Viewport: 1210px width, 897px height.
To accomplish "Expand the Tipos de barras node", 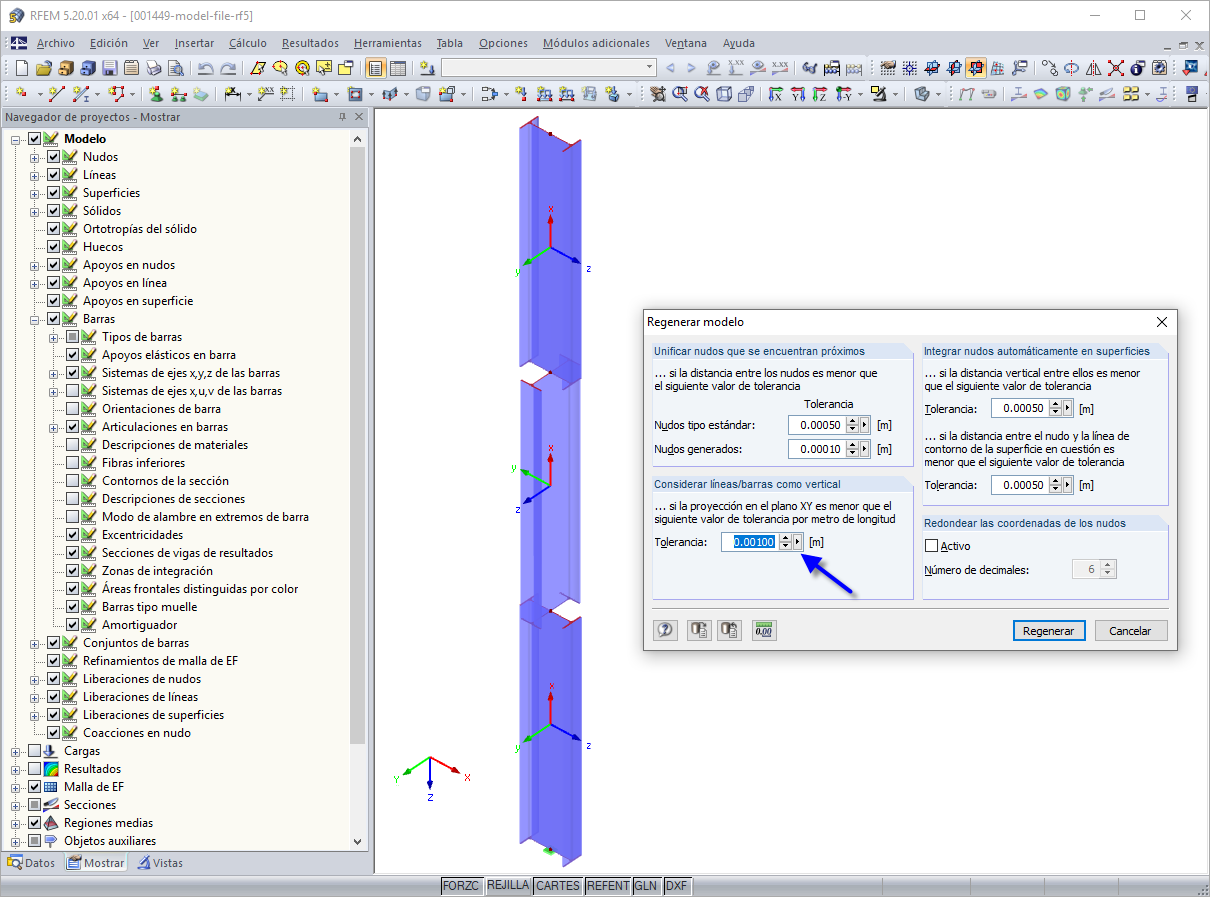I will tap(54, 337).
